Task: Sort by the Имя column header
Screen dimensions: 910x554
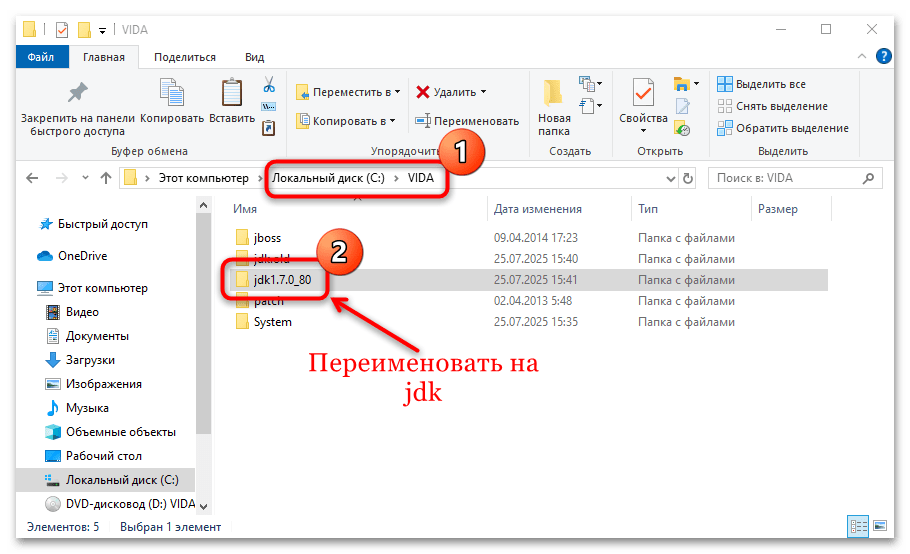Action: point(245,209)
